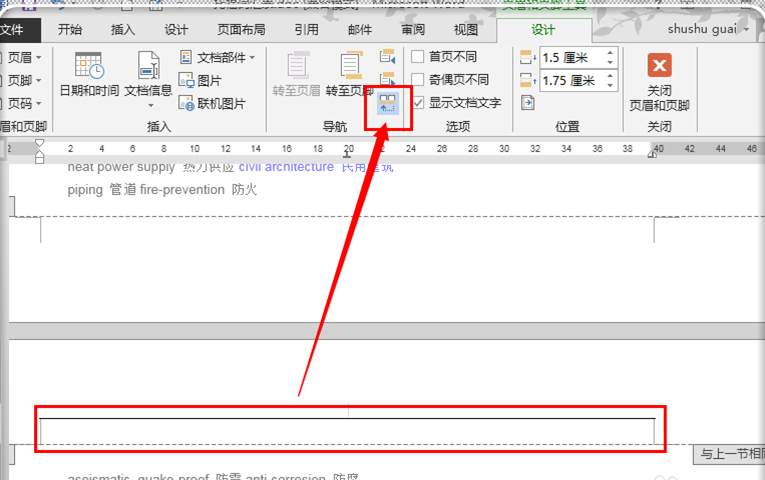The height and width of the screenshot is (480, 765).
Task: Click 与上一节相同 label tag
Action: click(729, 455)
